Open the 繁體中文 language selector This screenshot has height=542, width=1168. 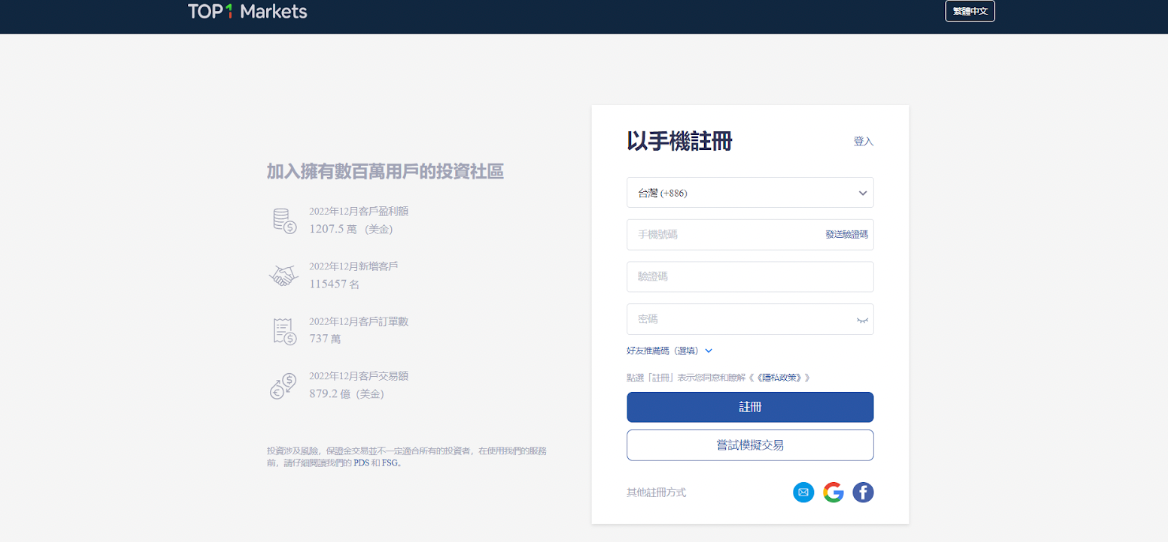(969, 12)
